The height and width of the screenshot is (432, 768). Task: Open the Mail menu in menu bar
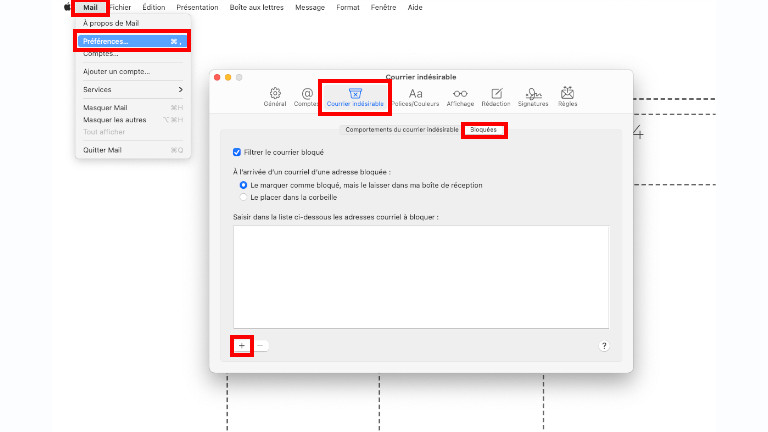90,7
